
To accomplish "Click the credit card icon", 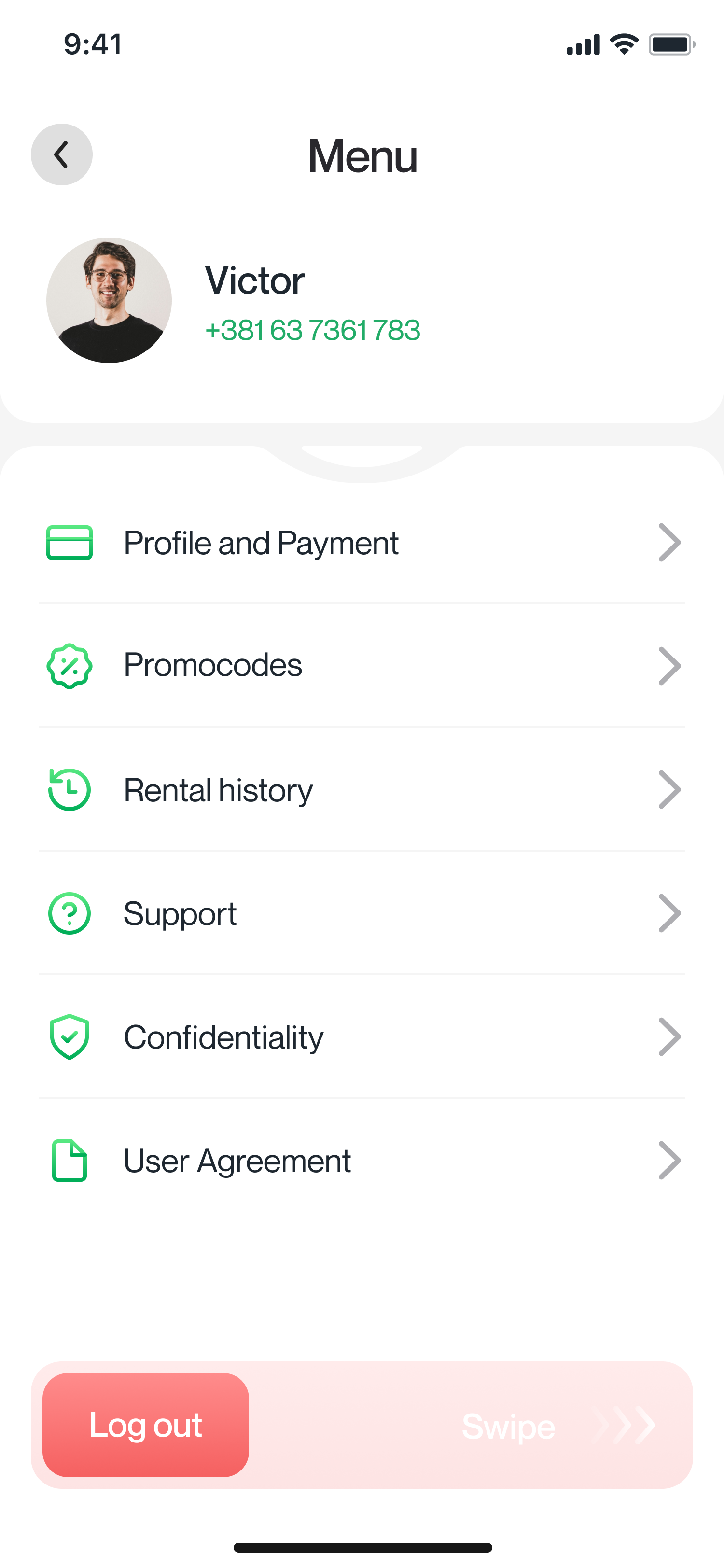I will [x=70, y=542].
